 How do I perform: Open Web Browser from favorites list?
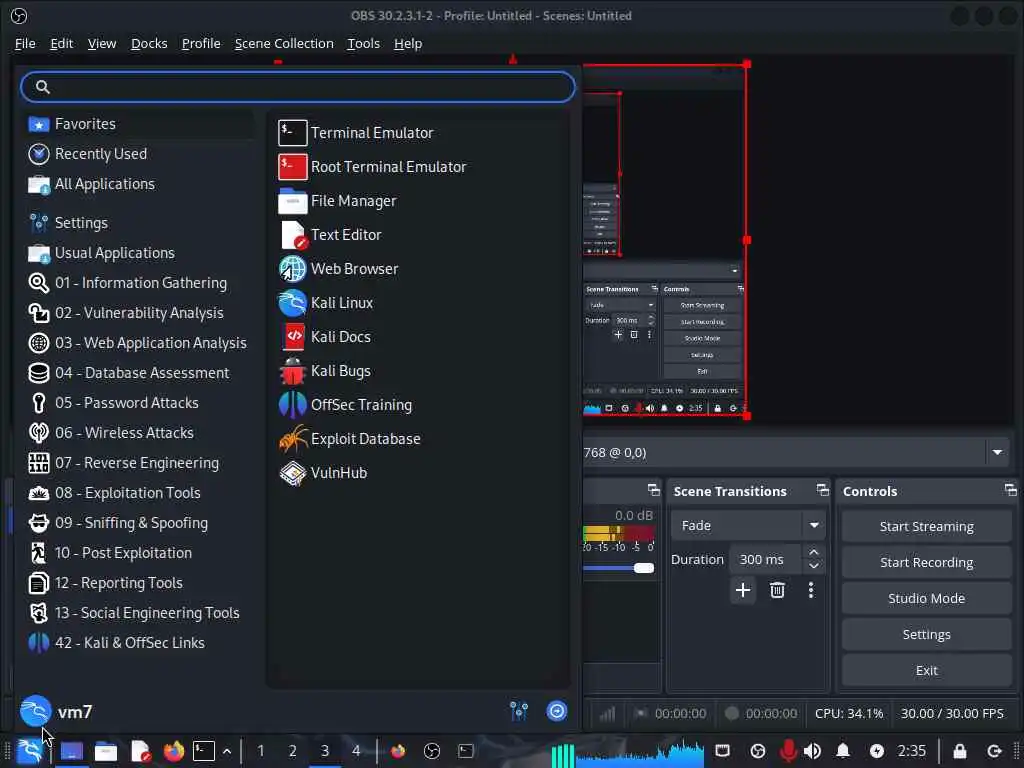(338, 268)
